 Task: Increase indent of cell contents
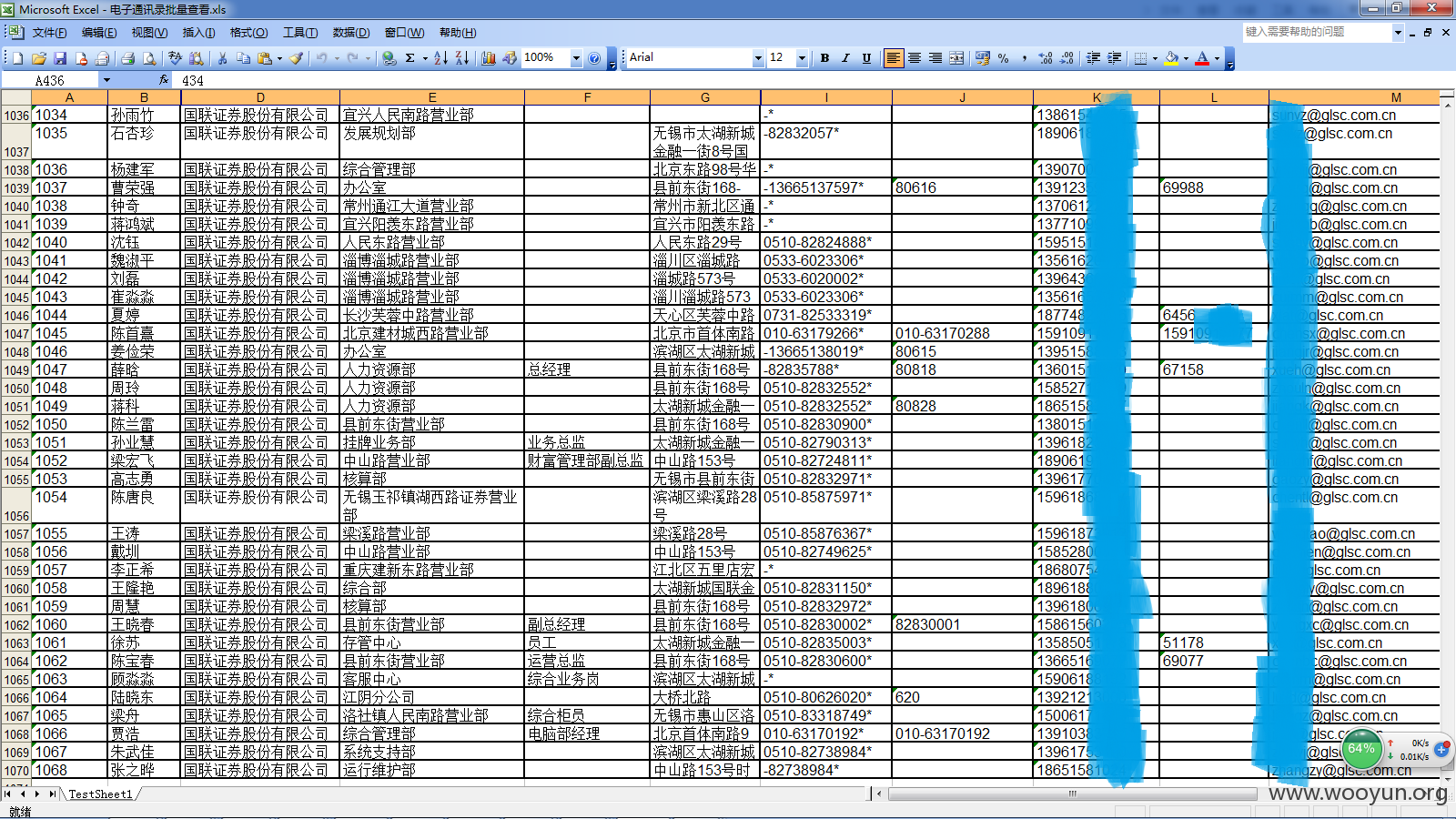[1115, 58]
